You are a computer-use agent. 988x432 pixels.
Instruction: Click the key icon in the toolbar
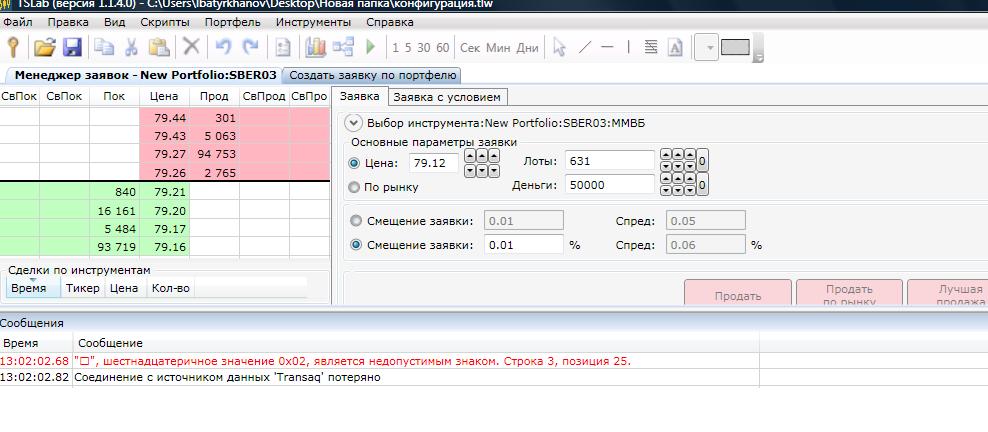[14, 46]
